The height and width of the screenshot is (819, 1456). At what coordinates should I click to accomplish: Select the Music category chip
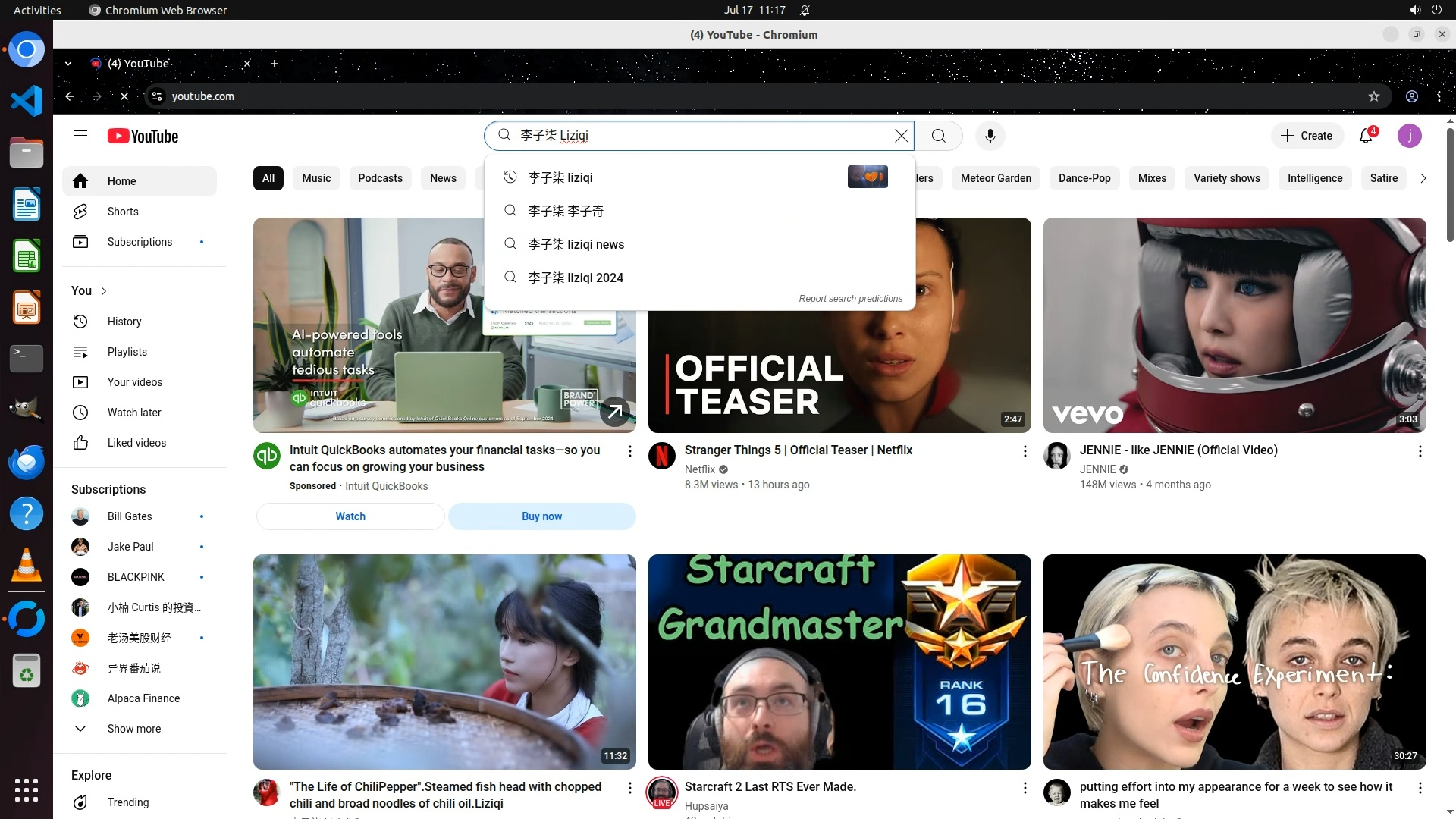316,178
